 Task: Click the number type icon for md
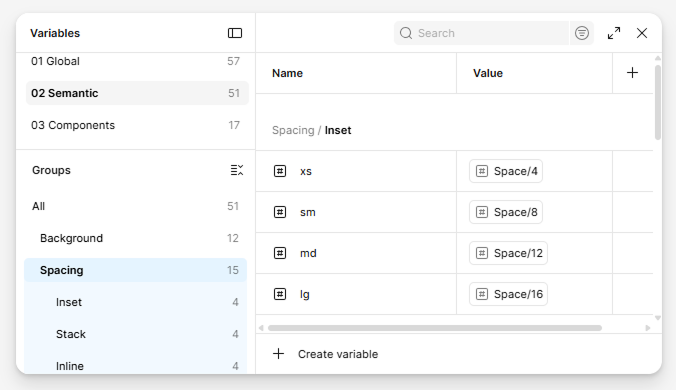click(280, 253)
